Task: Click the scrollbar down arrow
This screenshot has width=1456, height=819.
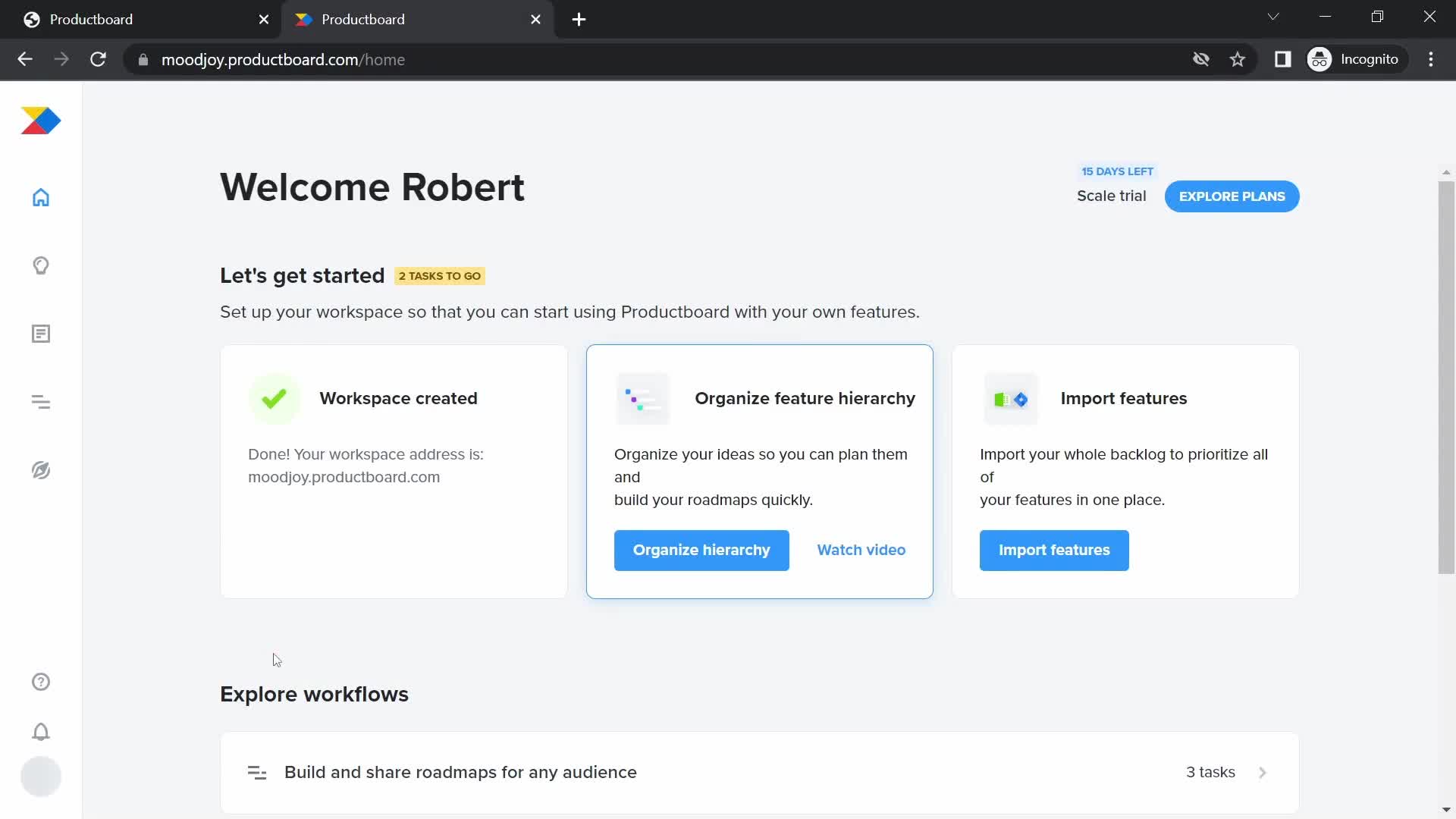Action: point(1446,810)
